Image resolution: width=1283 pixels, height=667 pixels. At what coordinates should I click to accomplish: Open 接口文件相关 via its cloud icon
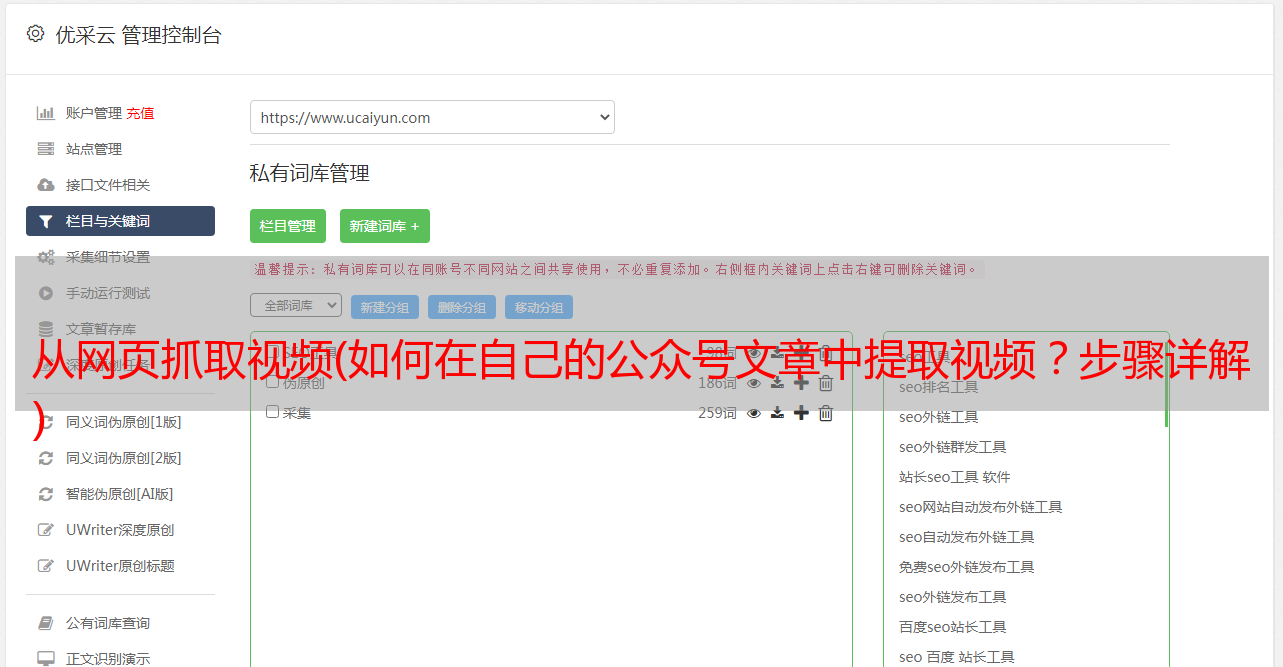[x=45, y=185]
